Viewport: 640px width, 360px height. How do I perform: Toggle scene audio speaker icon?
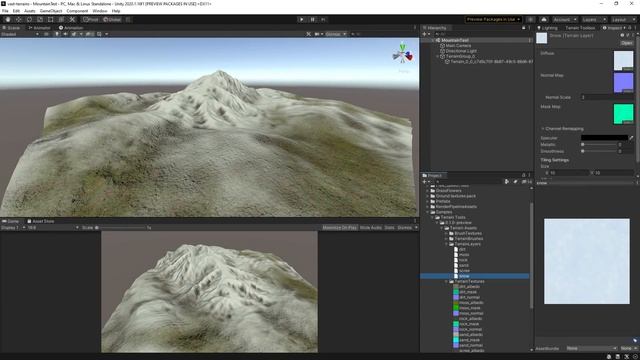tap(65, 34)
